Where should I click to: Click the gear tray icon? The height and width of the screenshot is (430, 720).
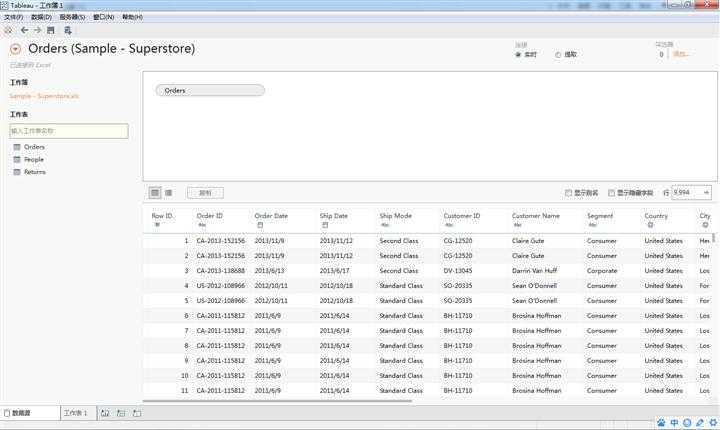pos(713,423)
